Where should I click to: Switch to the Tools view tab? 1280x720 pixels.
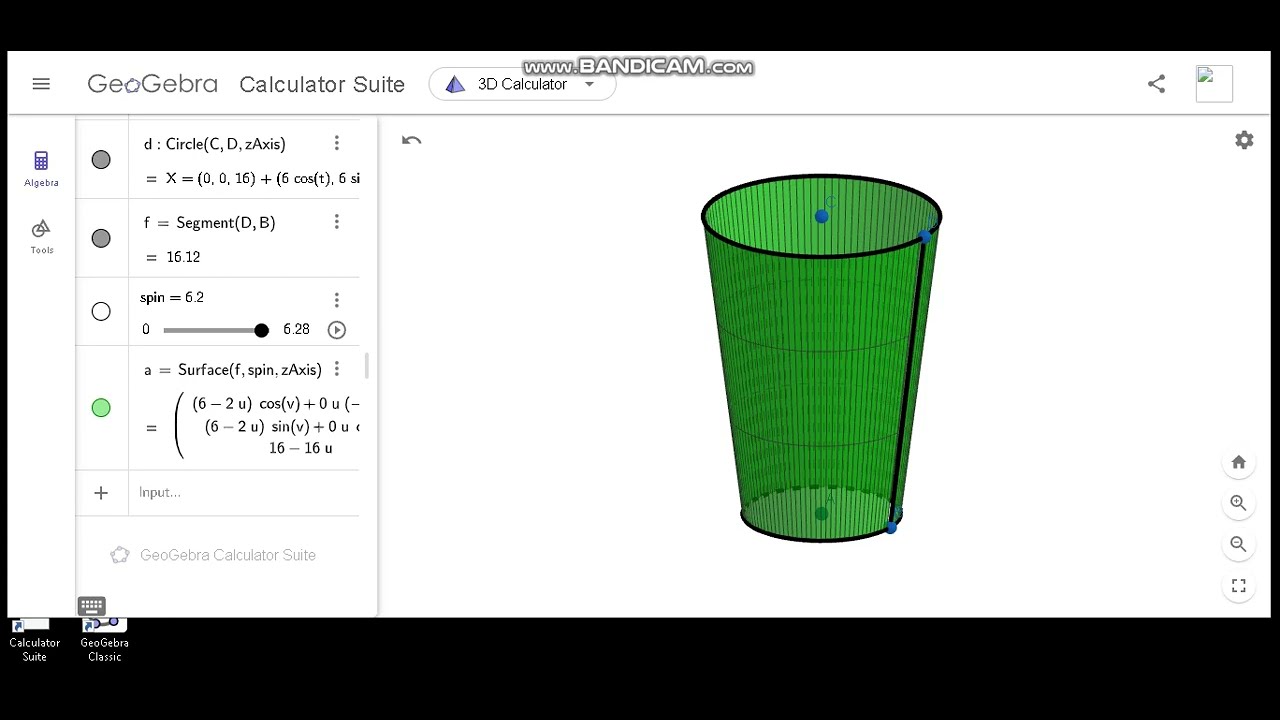pos(41,236)
